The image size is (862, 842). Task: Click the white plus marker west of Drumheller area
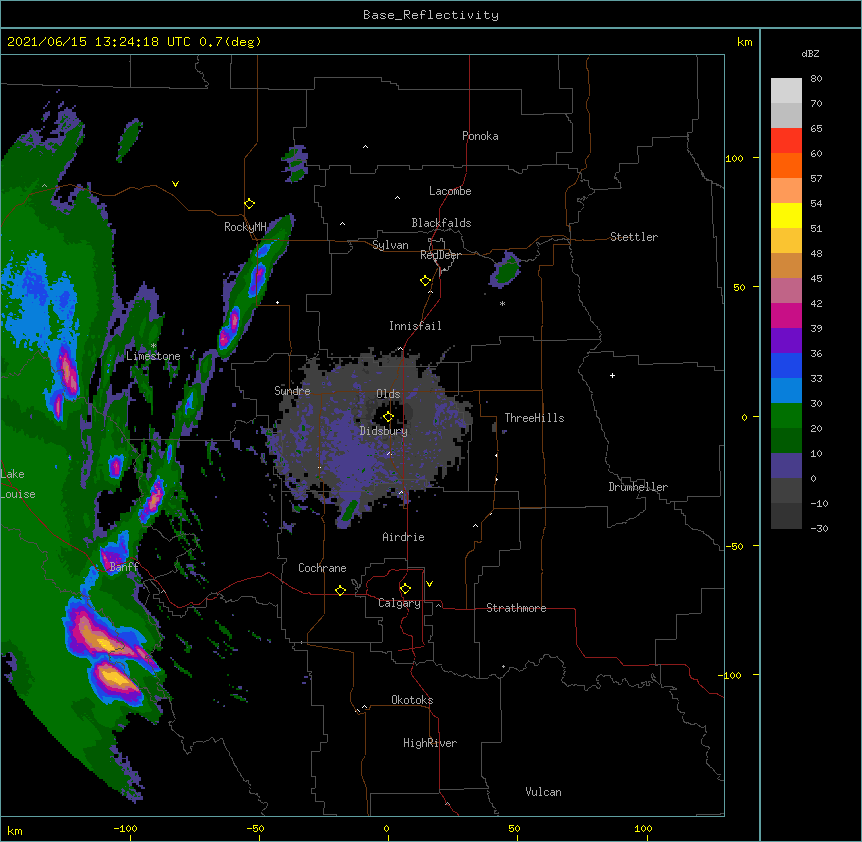click(x=612, y=375)
